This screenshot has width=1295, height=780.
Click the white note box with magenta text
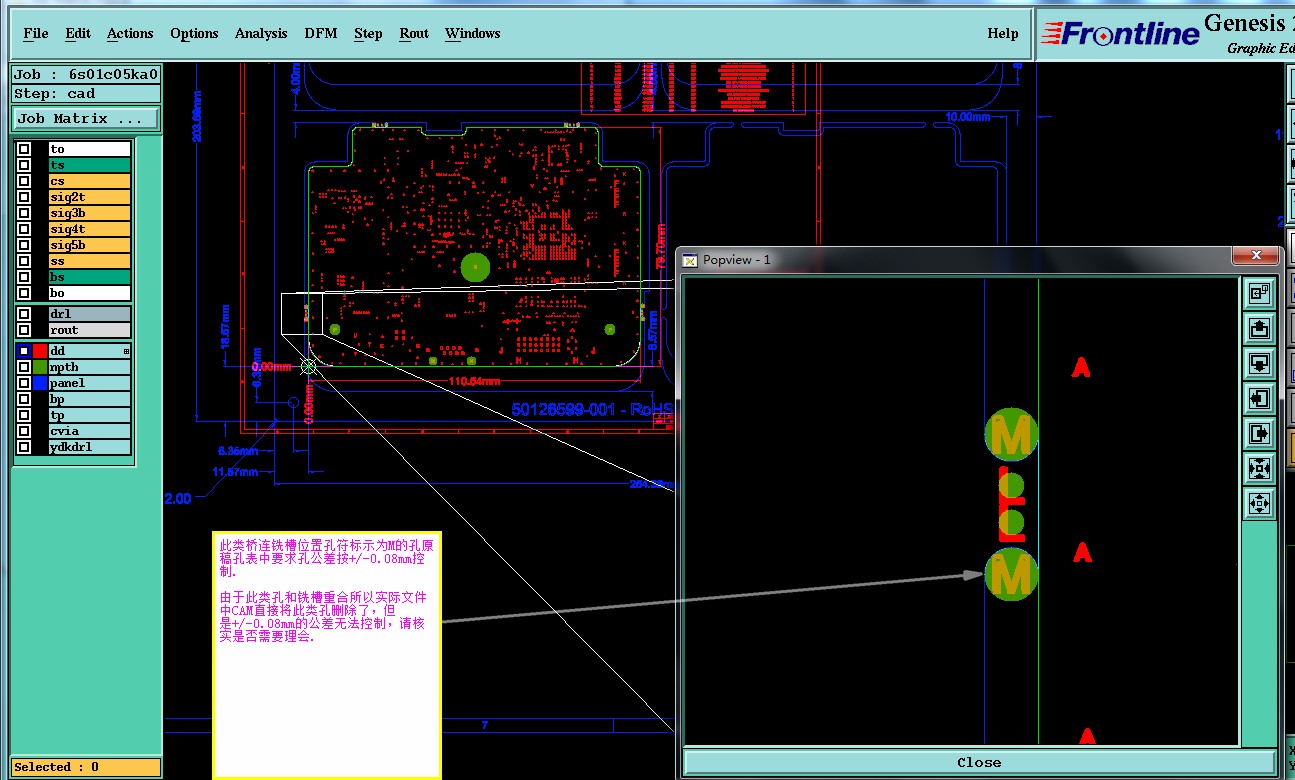pos(327,655)
